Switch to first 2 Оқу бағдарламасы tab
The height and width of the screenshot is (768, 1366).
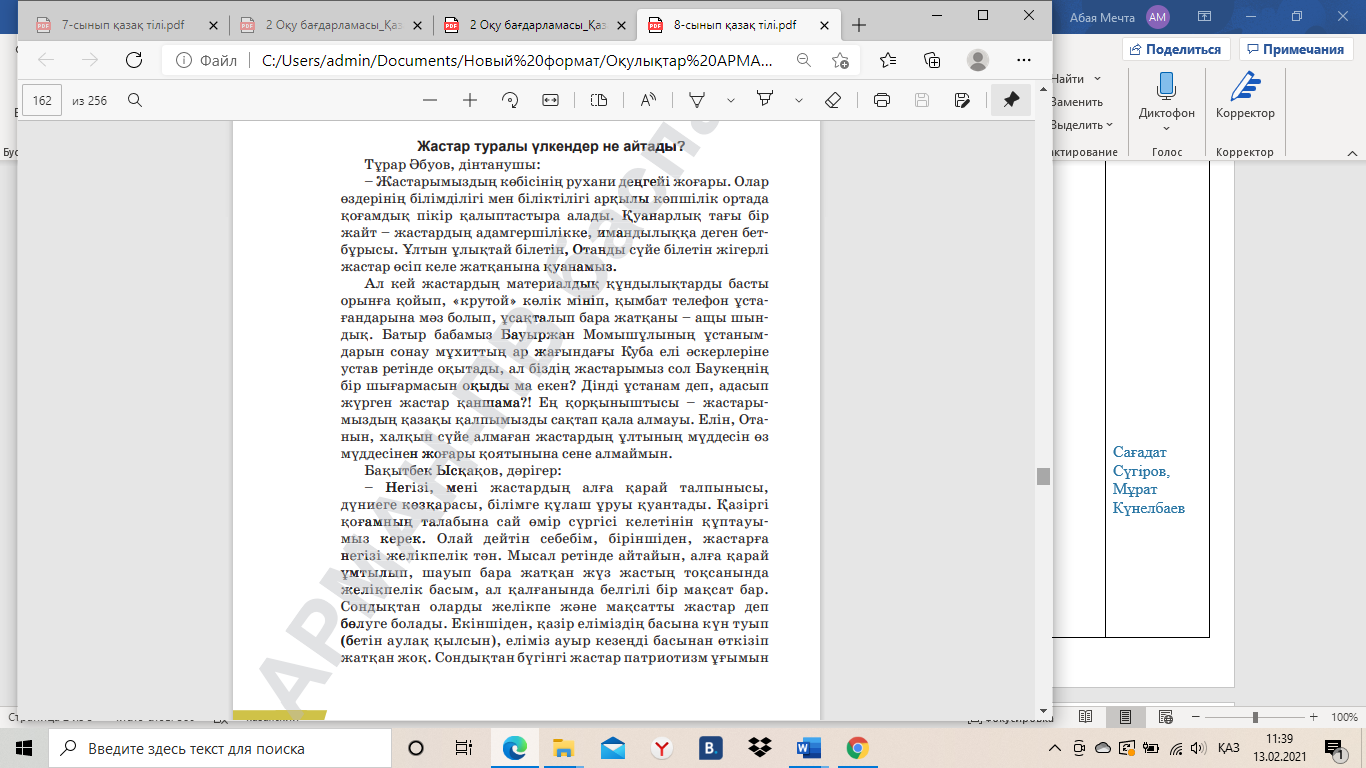click(330, 25)
